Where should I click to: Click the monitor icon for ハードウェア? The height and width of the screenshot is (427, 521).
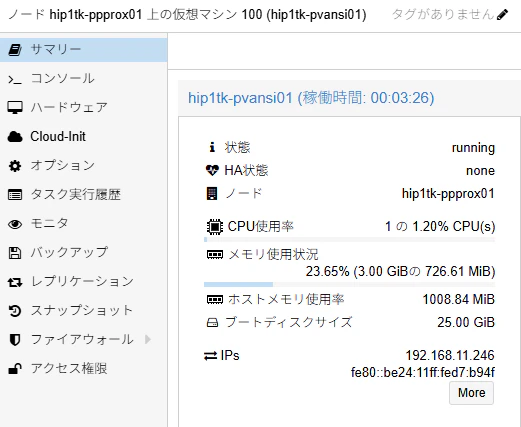coord(15,108)
